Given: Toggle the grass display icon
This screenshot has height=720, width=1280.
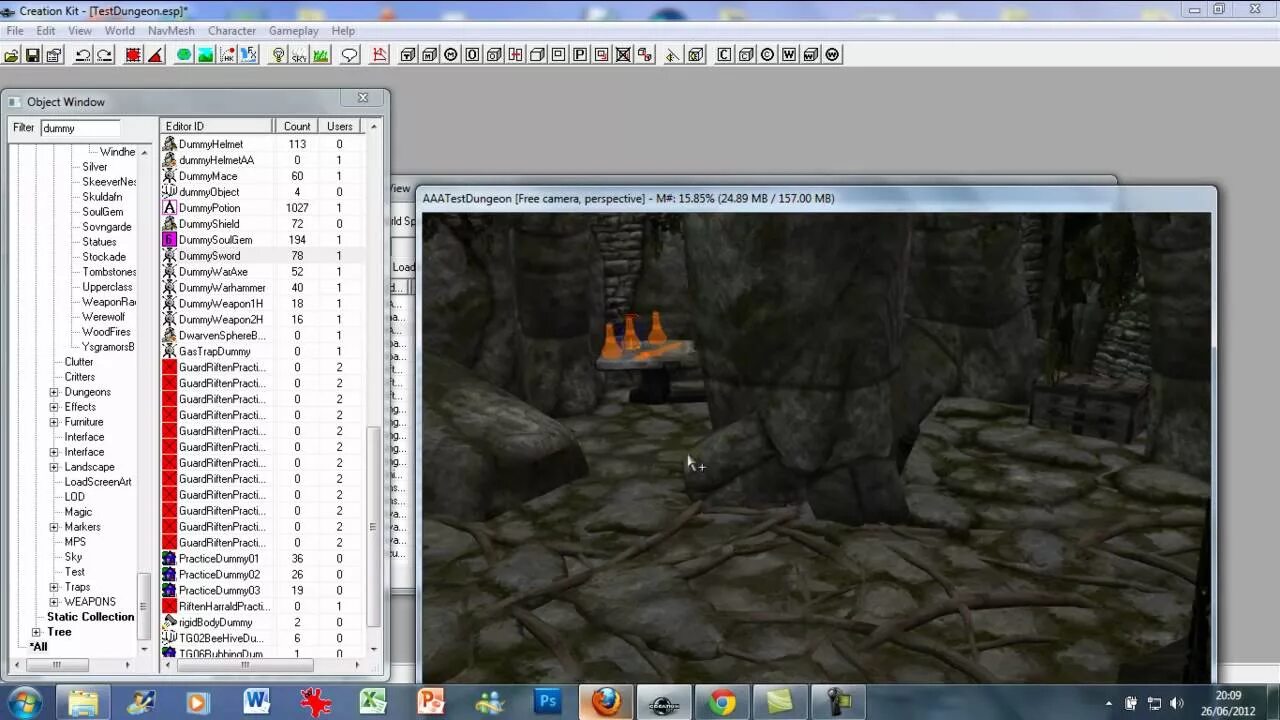Looking at the screenshot, I should (321, 55).
